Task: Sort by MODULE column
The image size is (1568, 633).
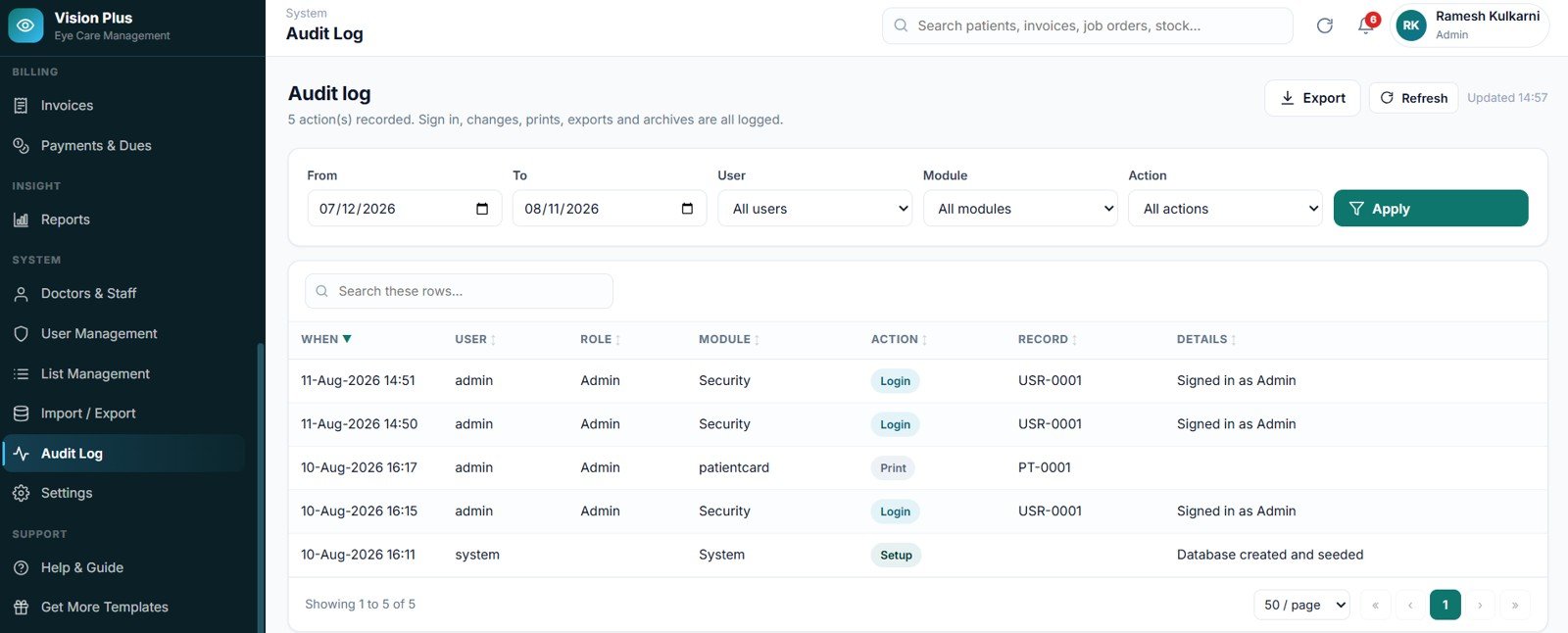Action: [x=729, y=339]
